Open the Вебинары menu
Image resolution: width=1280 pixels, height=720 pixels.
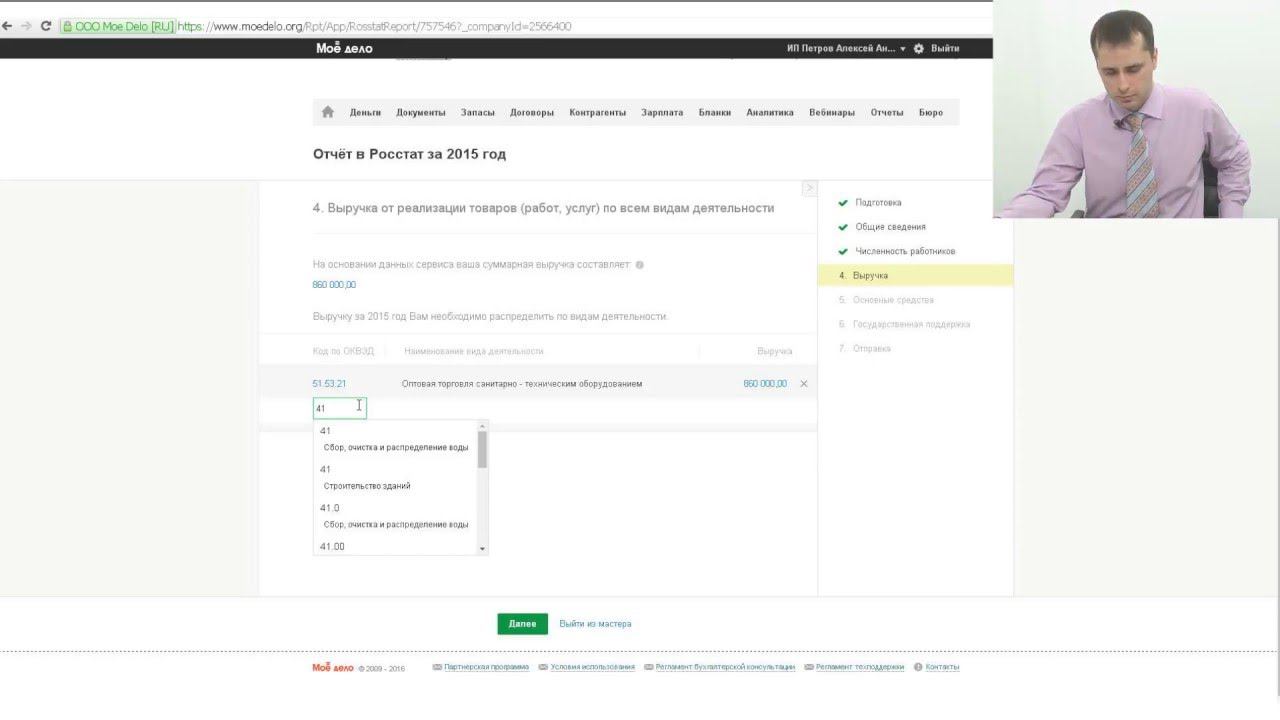coord(832,113)
